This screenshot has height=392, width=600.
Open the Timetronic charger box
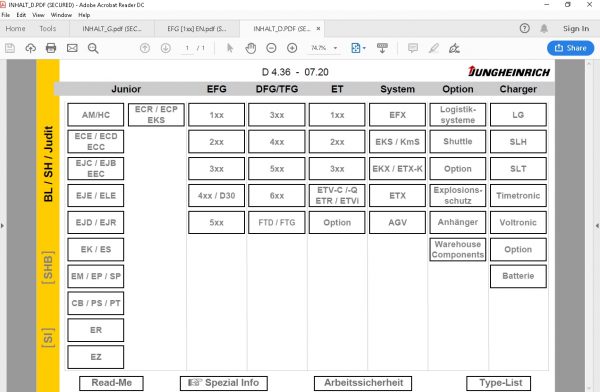518,195
